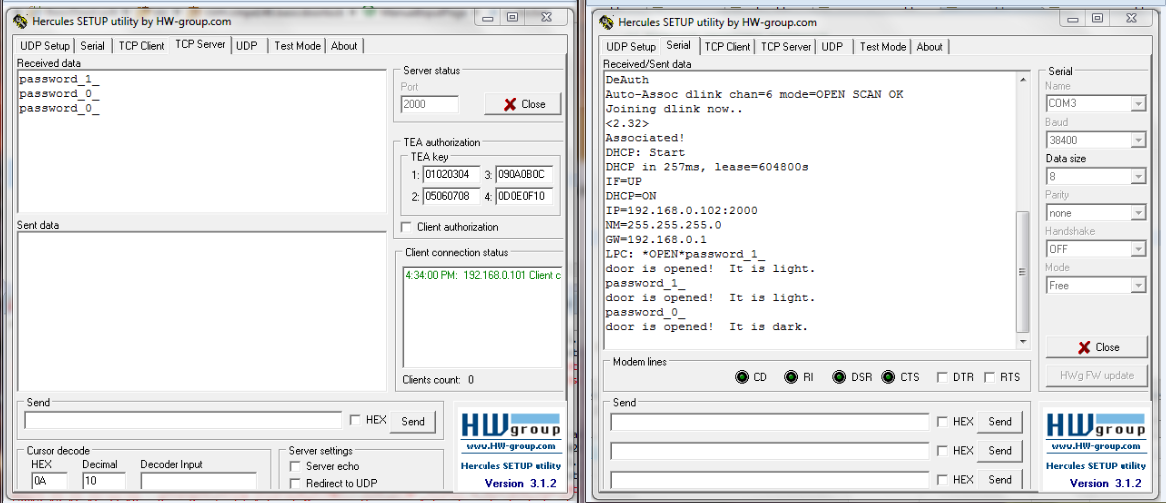Click the HWg FW update button

[1097, 376]
